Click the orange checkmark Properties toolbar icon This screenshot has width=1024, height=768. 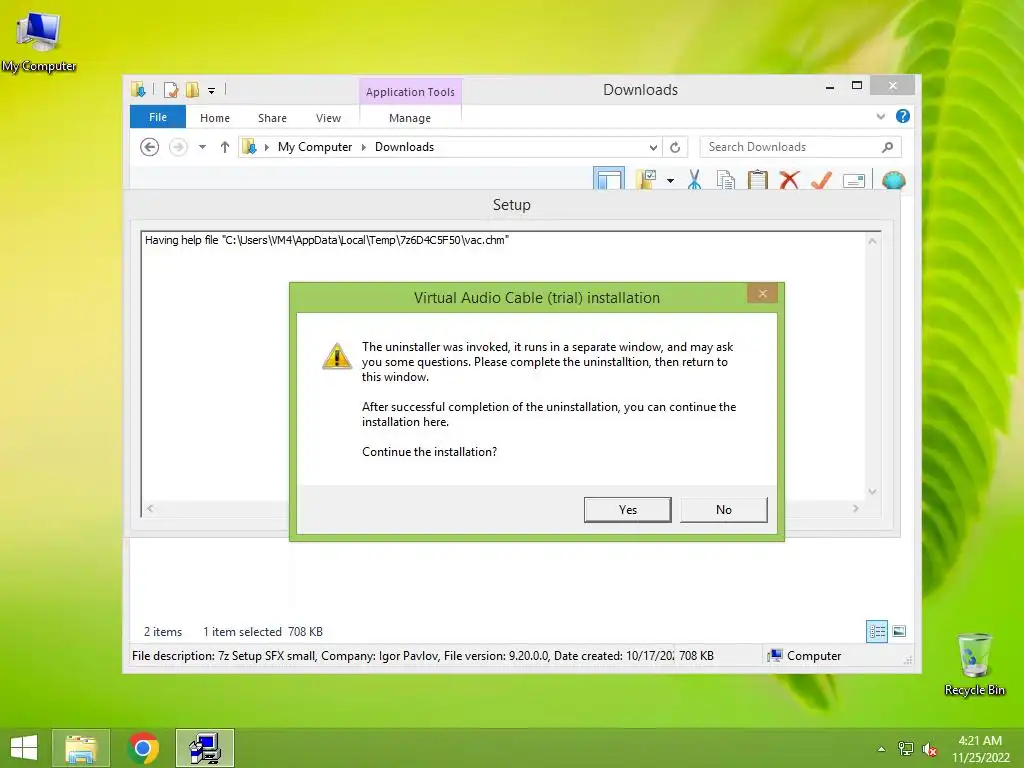[821, 180]
